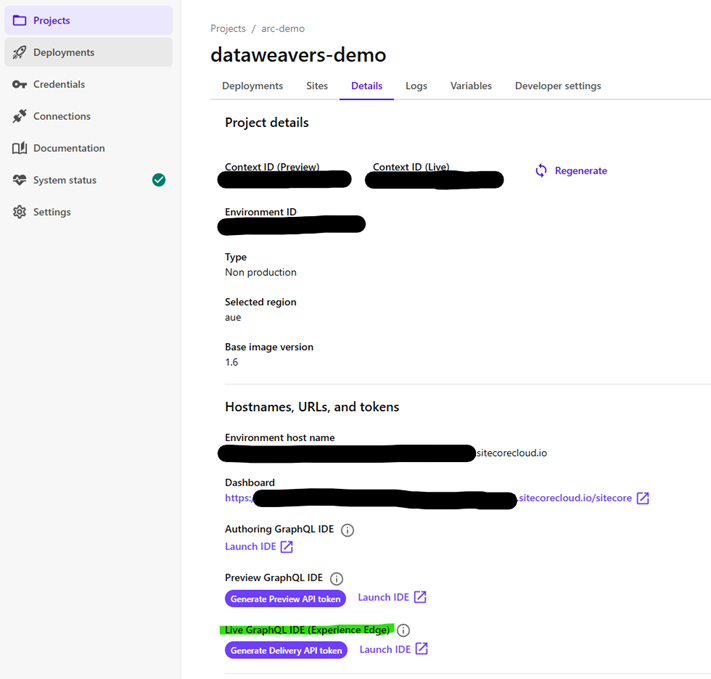Click the Projects folder icon in sidebar
The image size is (711, 679).
[x=19, y=20]
